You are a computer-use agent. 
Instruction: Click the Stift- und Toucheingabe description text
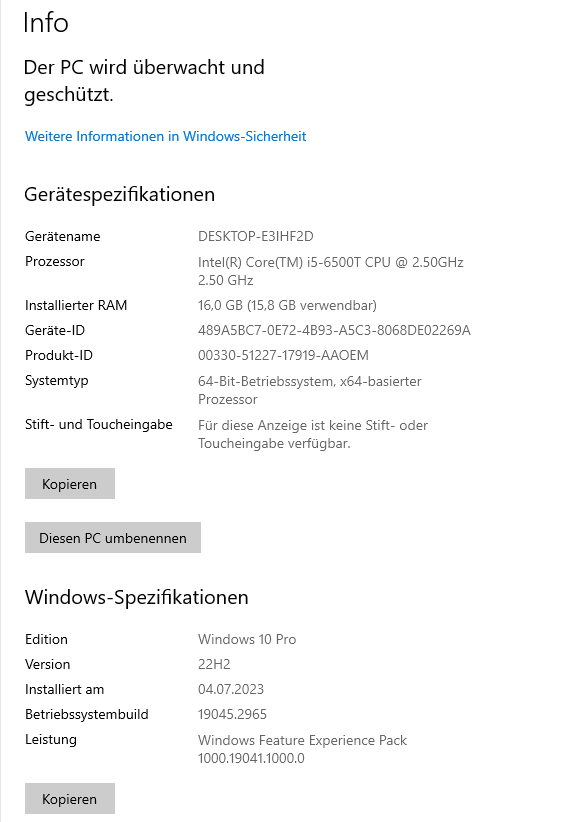click(313, 434)
